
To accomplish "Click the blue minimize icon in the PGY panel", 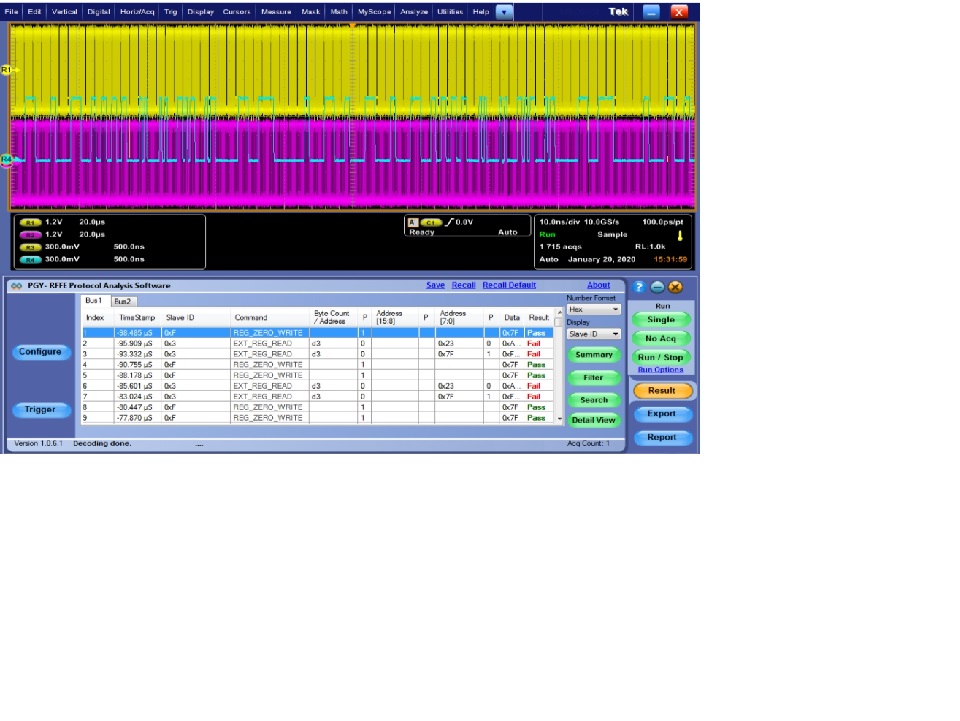I will pyautogui.click(x=657, y=286).
